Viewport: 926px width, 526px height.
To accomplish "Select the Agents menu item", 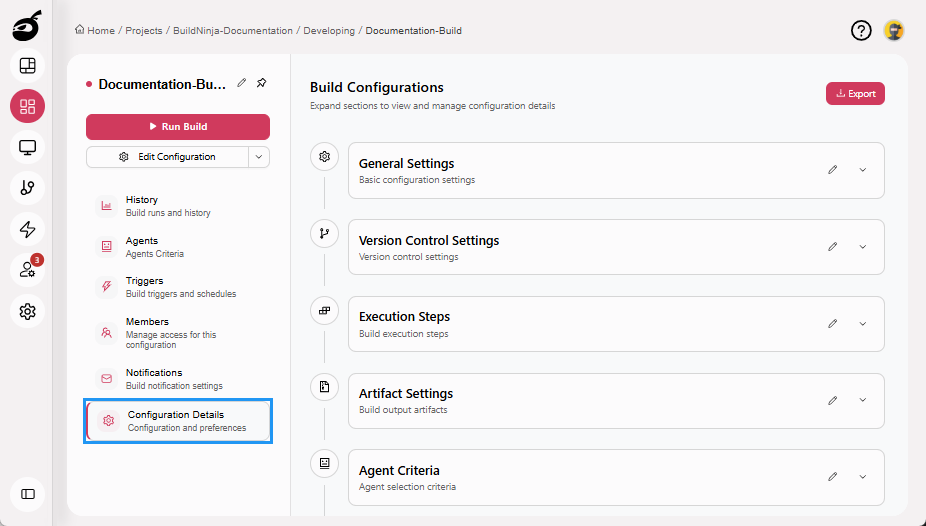I will 178,247.
